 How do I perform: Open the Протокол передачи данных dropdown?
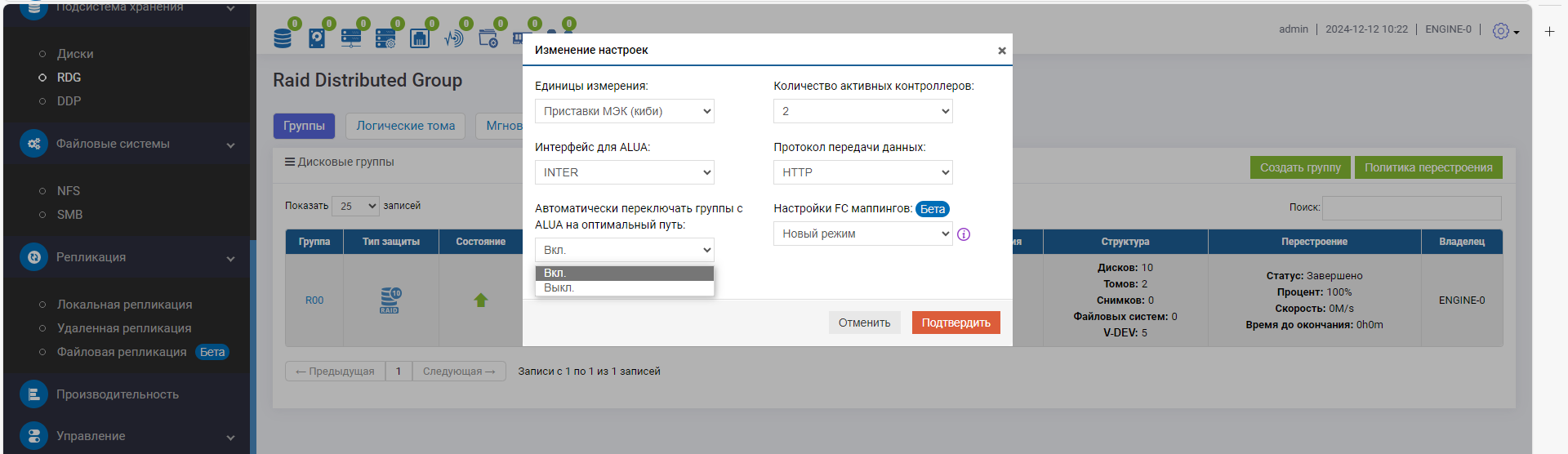(x=863, y=172)
